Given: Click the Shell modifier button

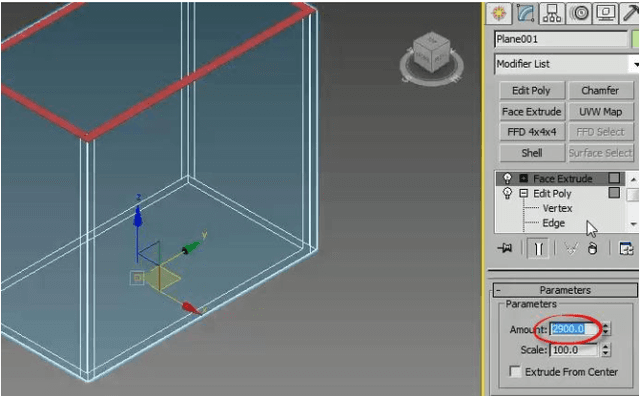Looking at the screenshot, I should pyautogui.click(x=532, y=153).
